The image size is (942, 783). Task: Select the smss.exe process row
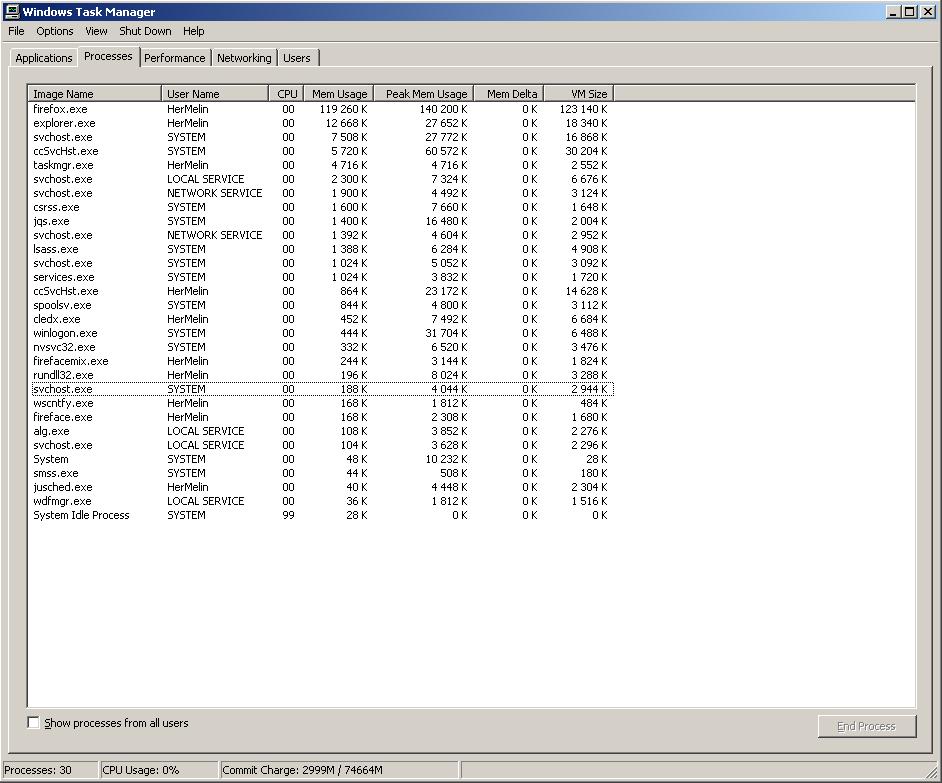coord(322,473)
